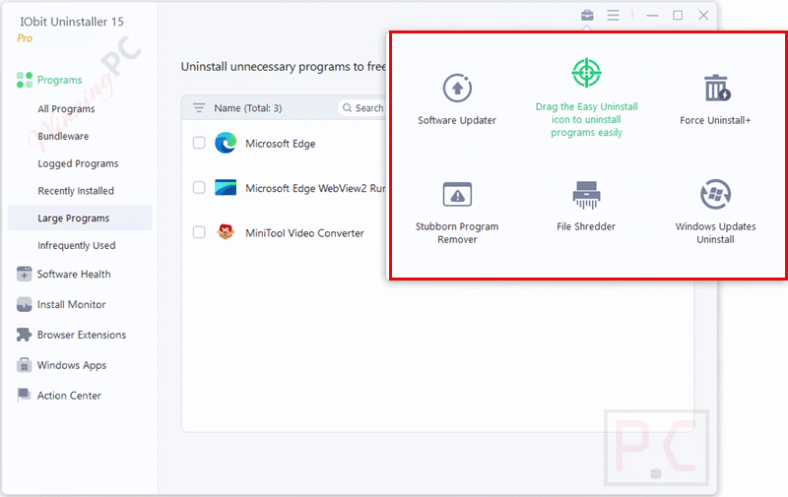The width and height of the screenshot is (788, 497).
Task: Select Bundleware category
Action: [63, 136]
